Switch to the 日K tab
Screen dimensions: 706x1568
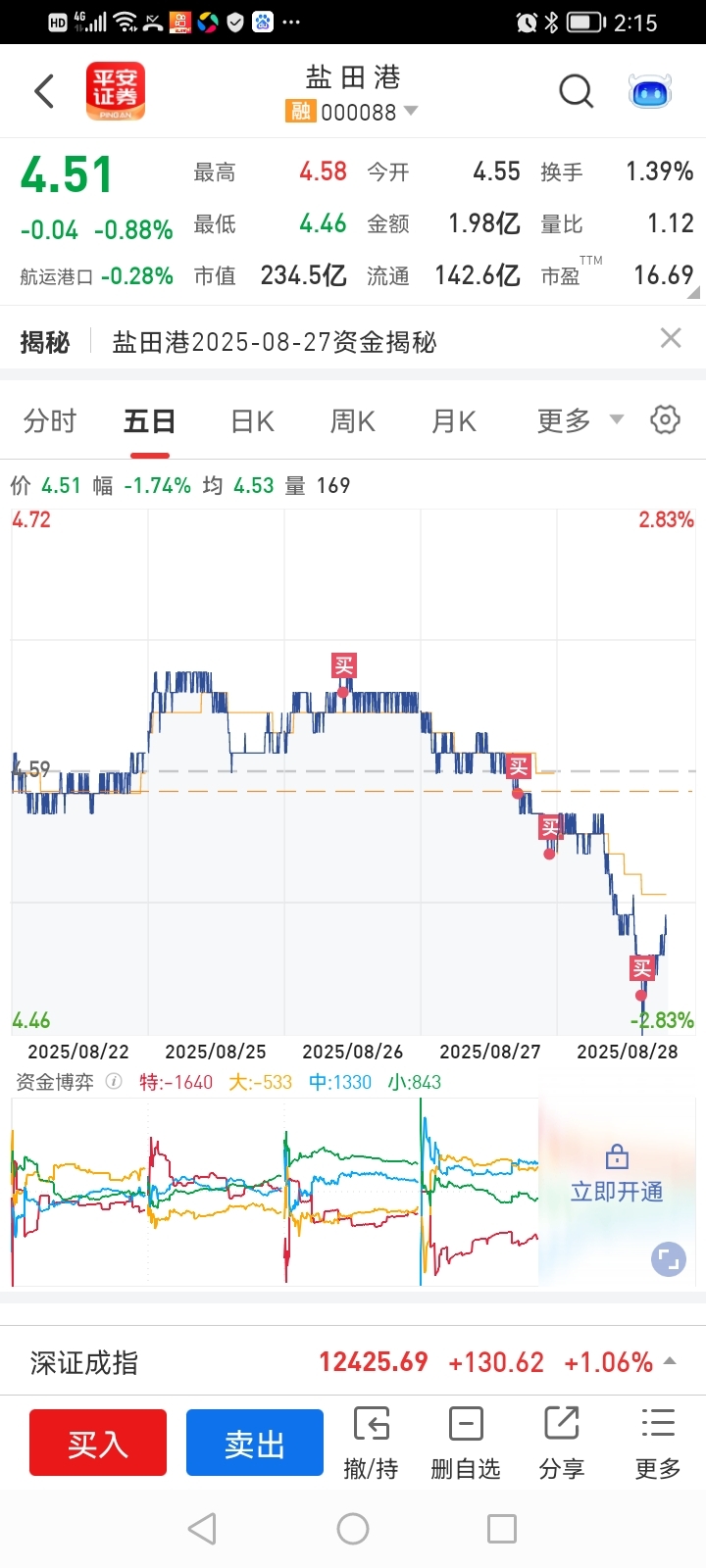(252, 421)
